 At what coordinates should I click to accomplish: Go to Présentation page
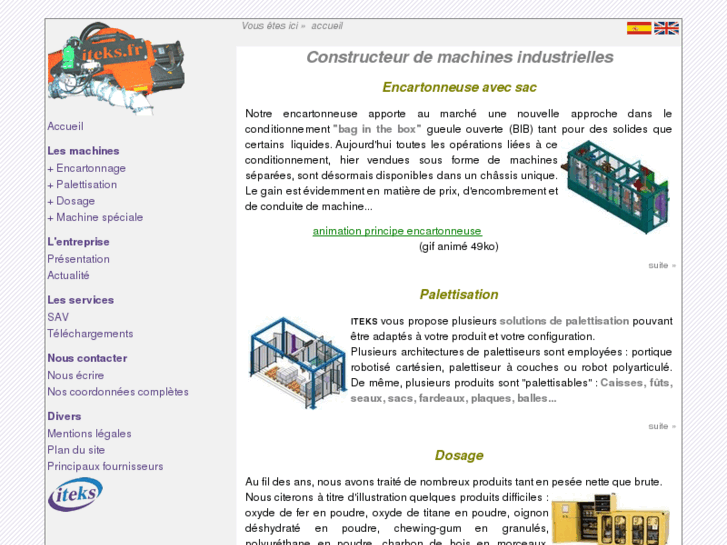click(x=78, y=259)
